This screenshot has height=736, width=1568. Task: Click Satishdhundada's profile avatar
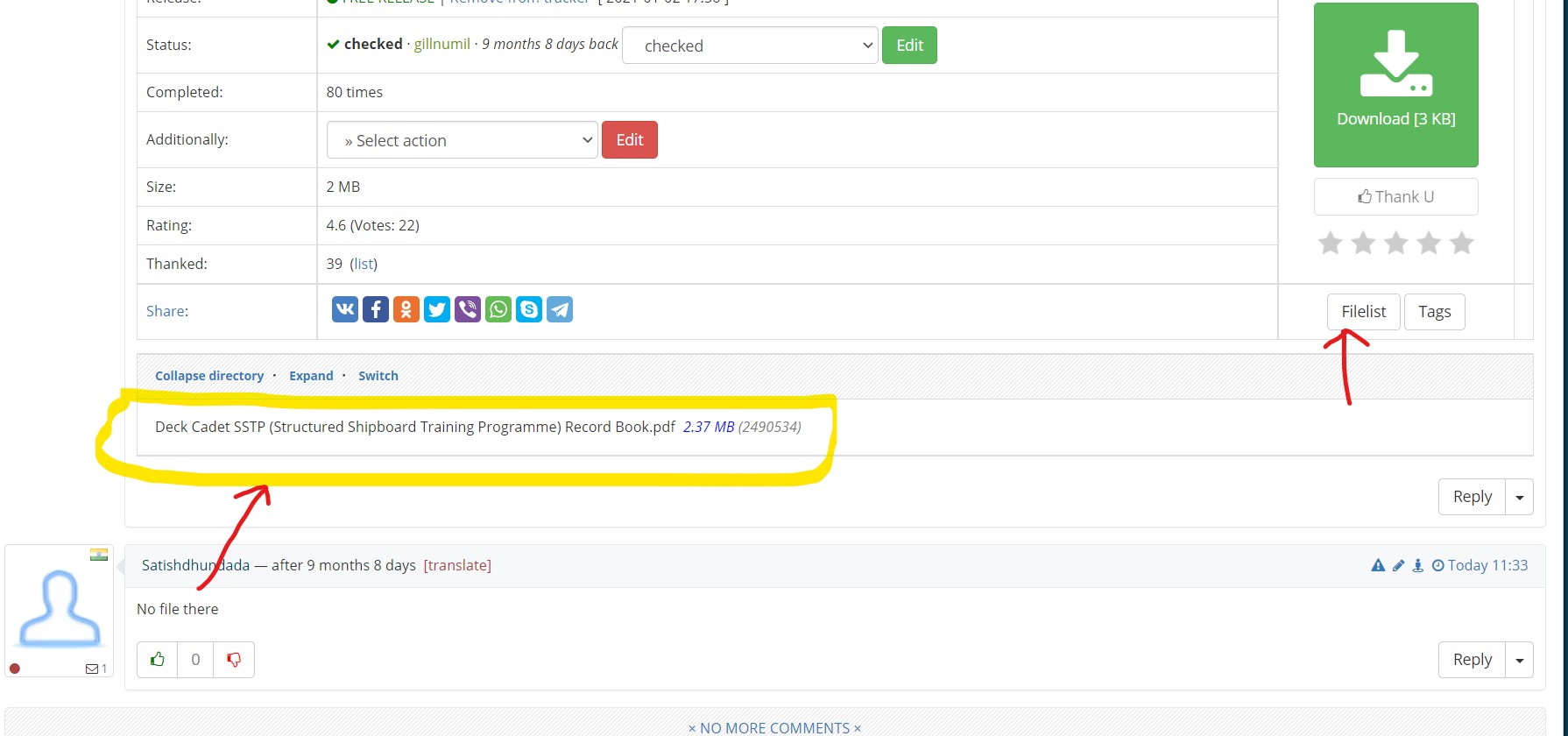point(60,609)
